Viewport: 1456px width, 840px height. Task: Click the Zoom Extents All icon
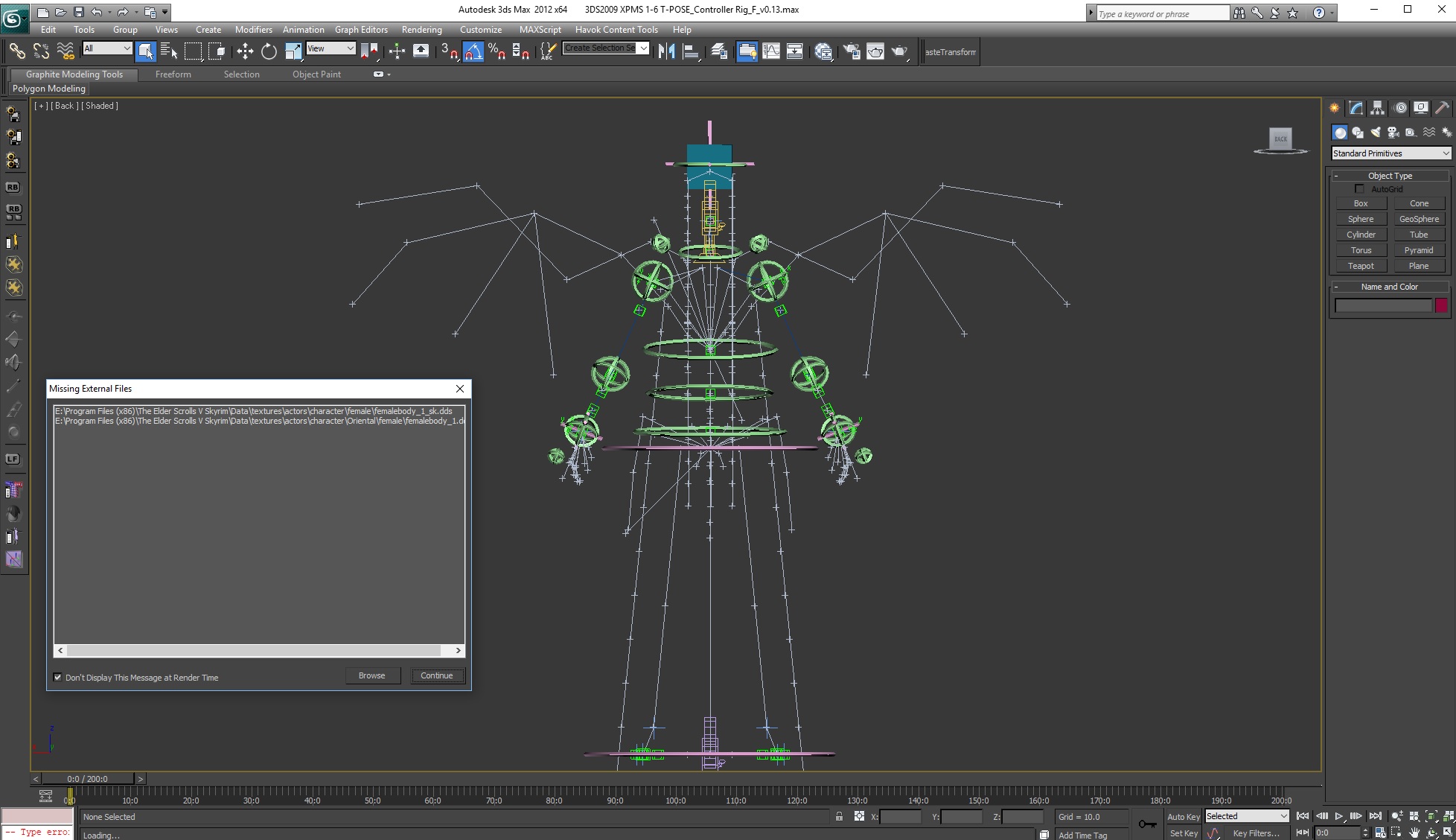1449,816
